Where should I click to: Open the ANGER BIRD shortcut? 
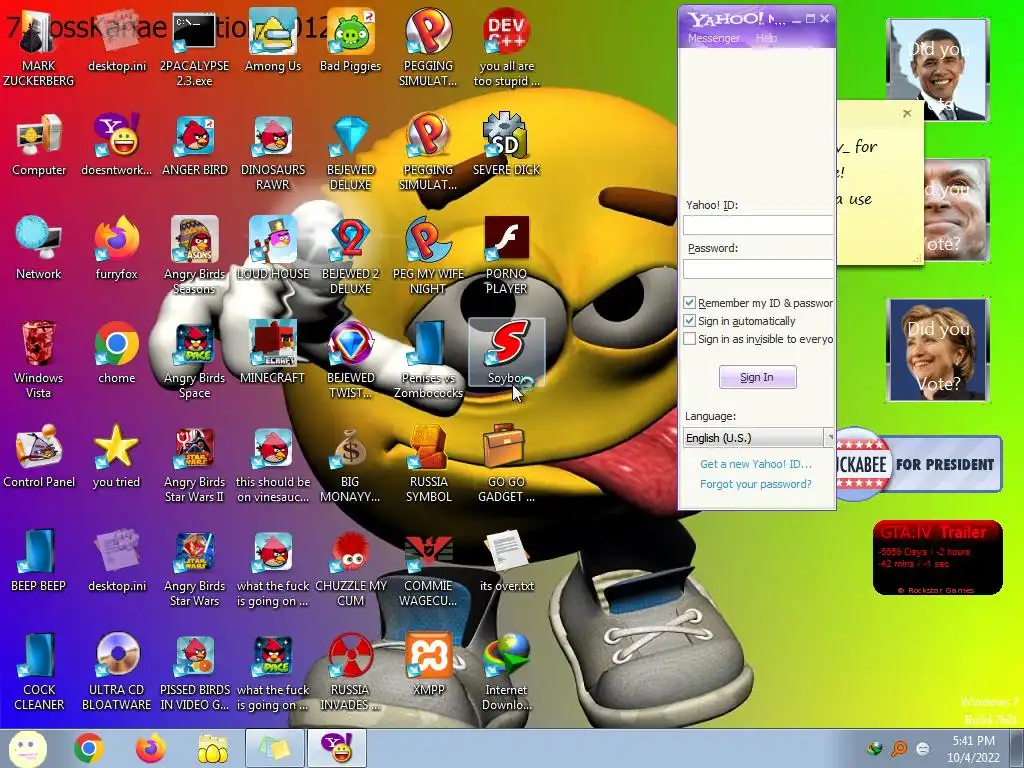click(x=195, y=145)
